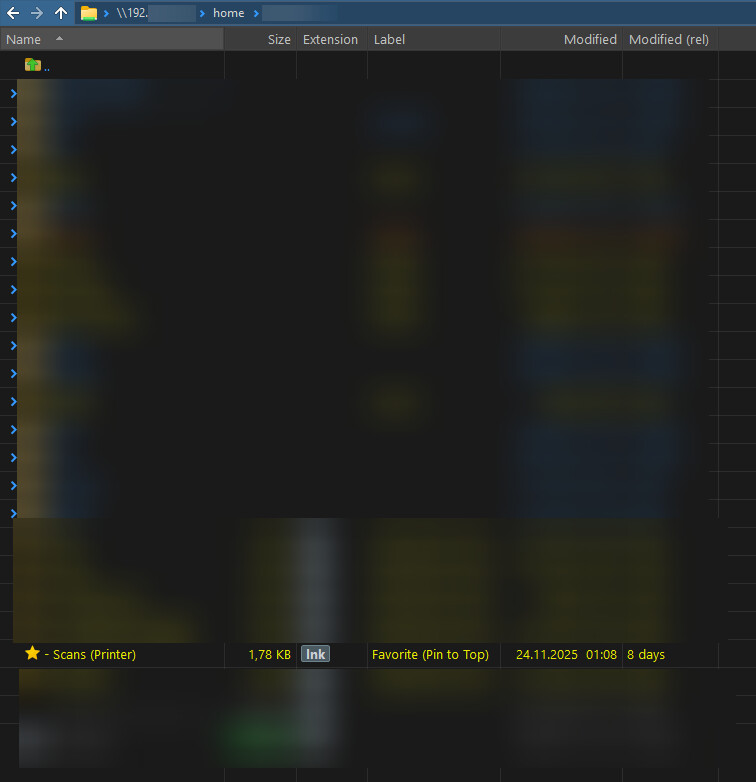Select the 'home' breadcrumb segment
The height and width of the screenshot is (782, 756).
click(x=228, y=13)
